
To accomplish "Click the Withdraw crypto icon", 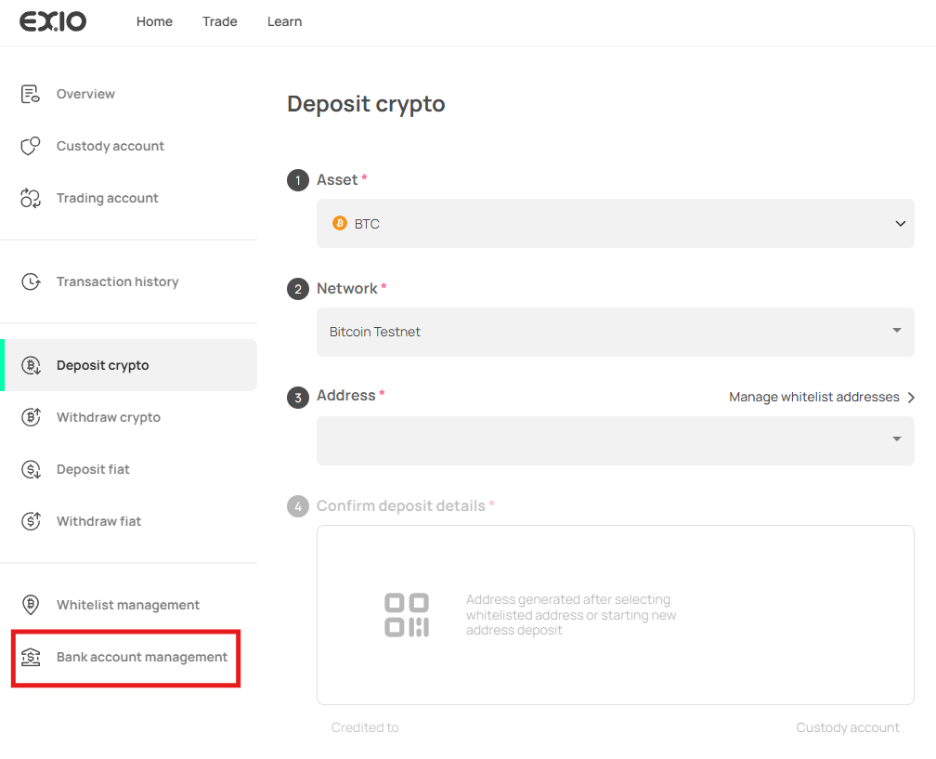I will 30,418.
